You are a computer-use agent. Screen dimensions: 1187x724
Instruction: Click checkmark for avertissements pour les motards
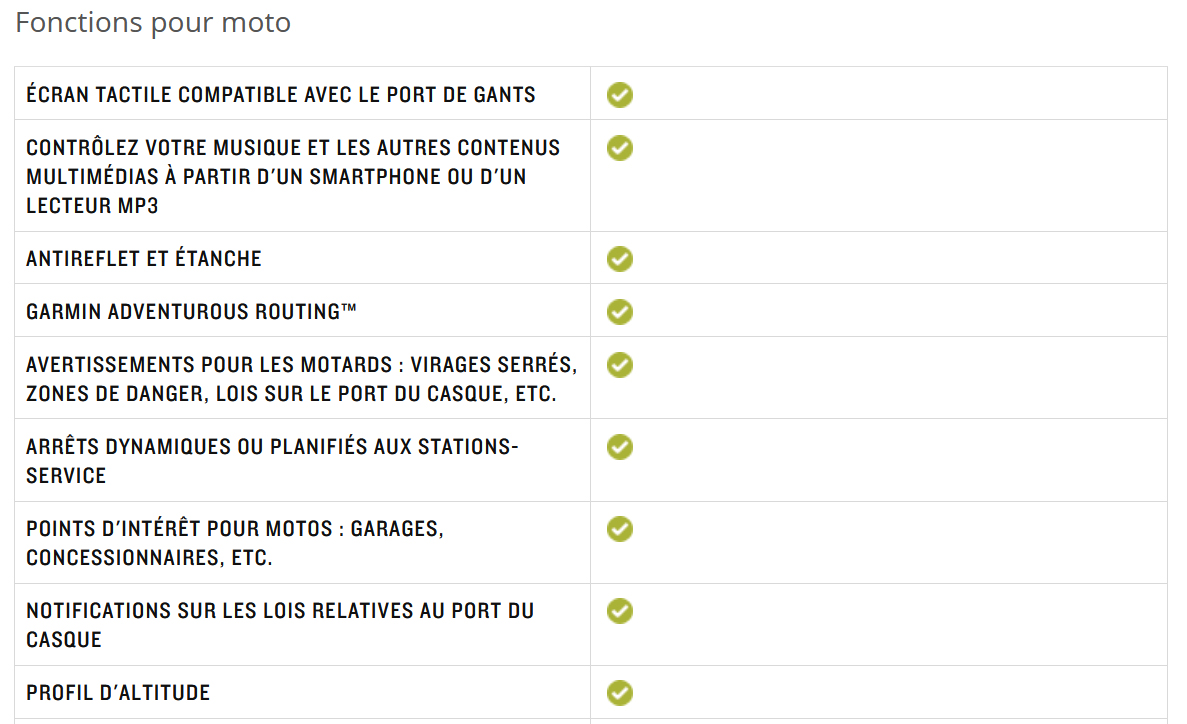(619, 365)
